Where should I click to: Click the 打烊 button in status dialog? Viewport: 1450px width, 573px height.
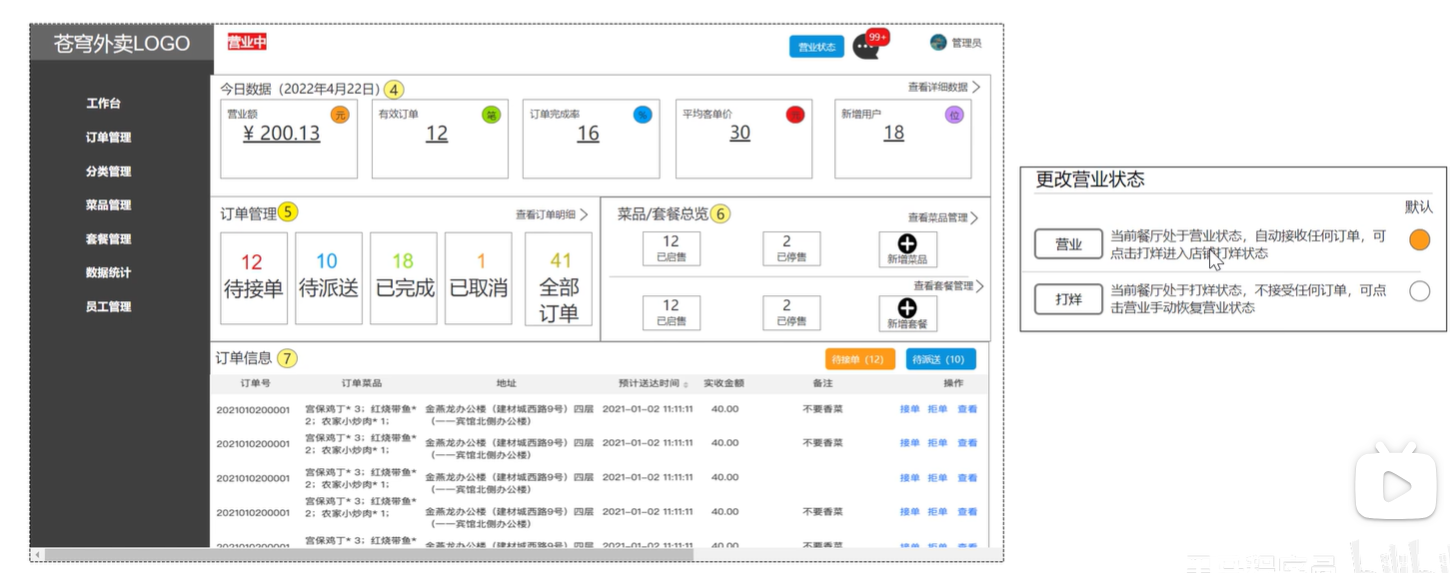(1068, 298)
